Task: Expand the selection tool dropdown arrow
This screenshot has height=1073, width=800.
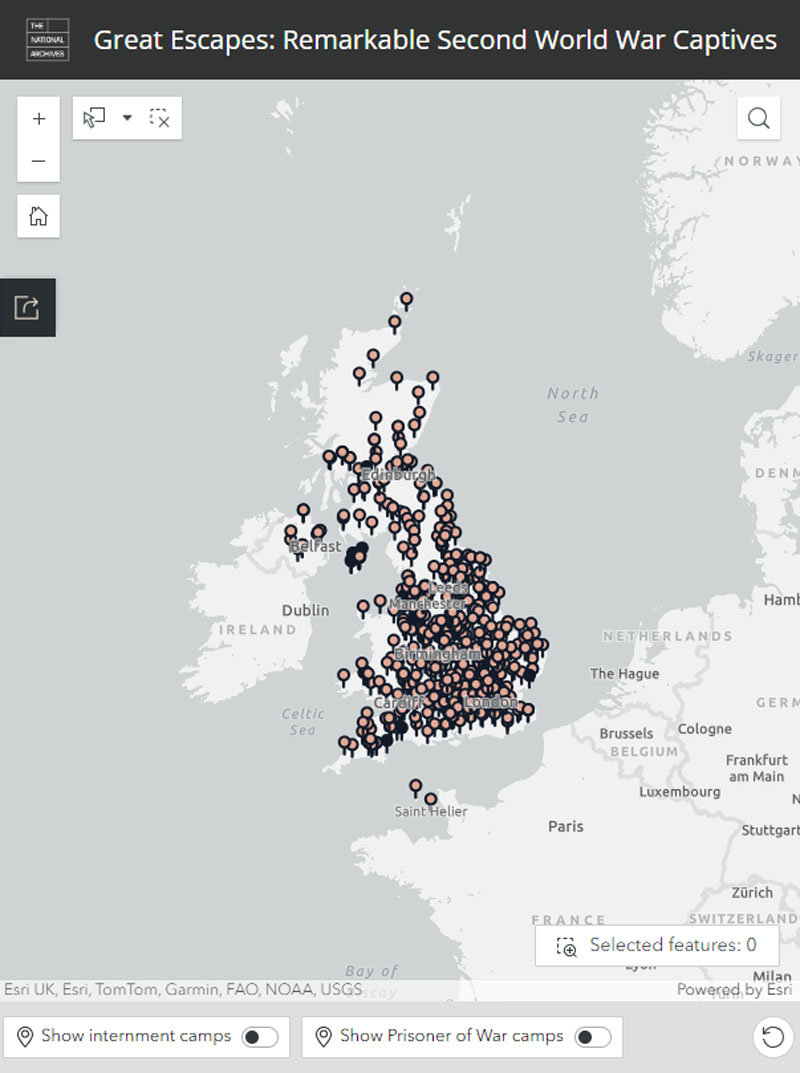Action: click(127, 117)
